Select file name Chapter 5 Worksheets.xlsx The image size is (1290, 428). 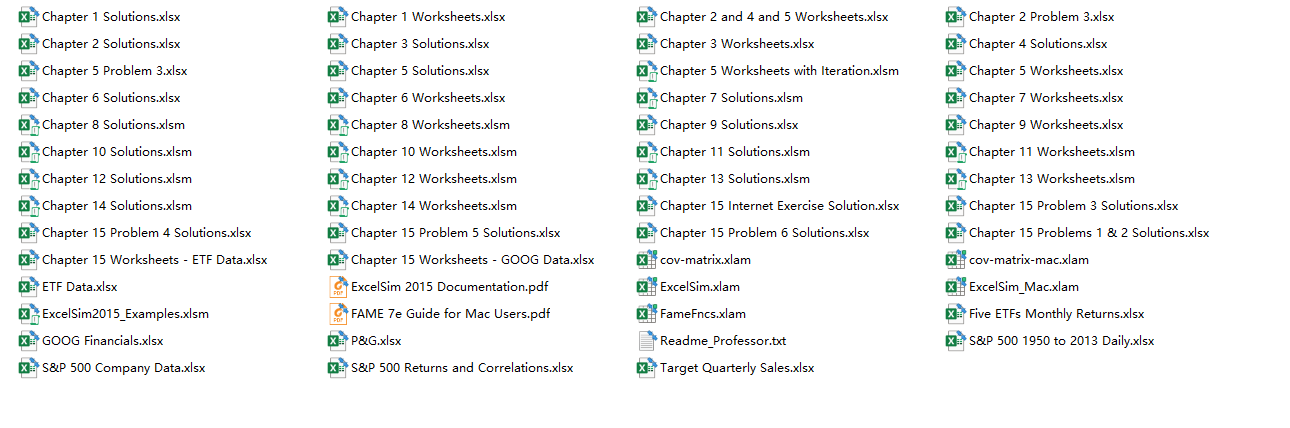[1046, 71]
